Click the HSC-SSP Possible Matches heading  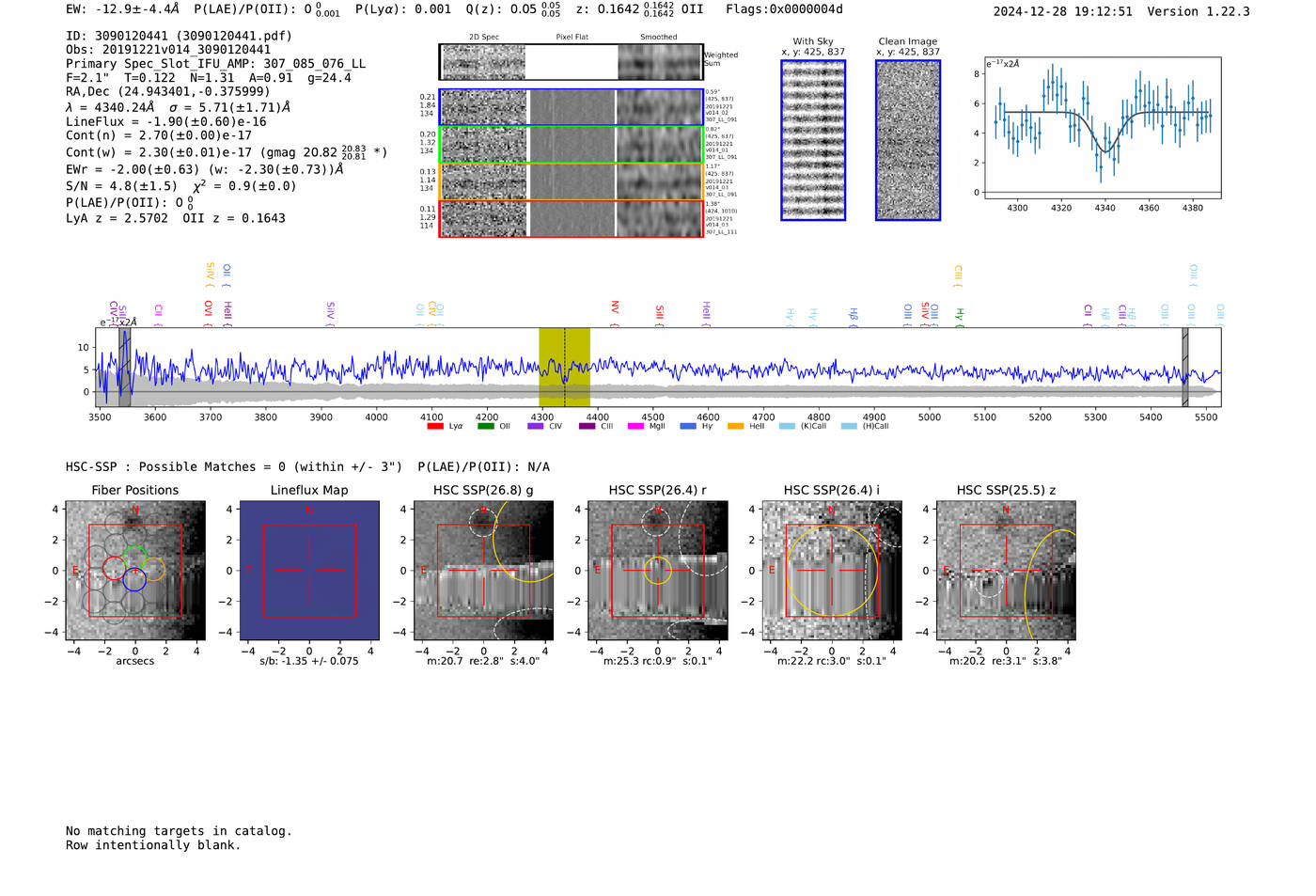tap(307, 466)
